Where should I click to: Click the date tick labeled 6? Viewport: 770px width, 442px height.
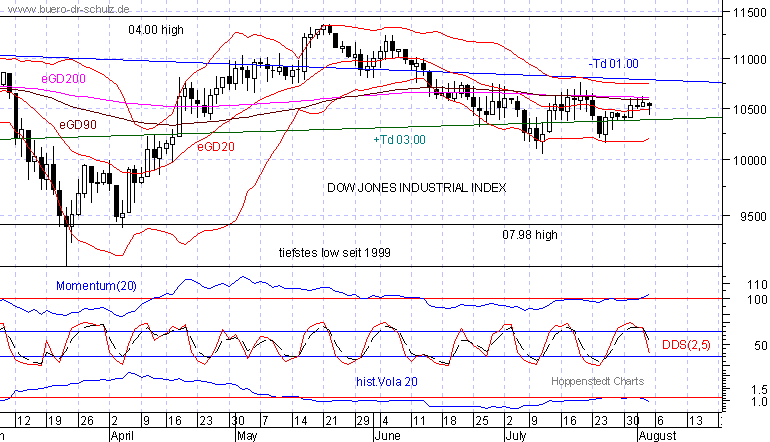[660, 421]
